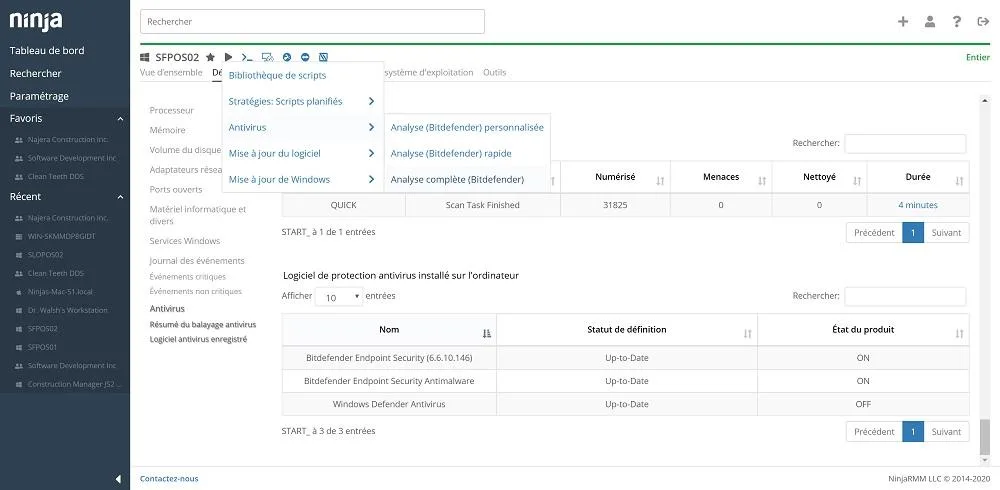The height and width of the screenshot is (490, 1000).
Task: Click the blue square remote tool icon
Action: tap(323, 57)
